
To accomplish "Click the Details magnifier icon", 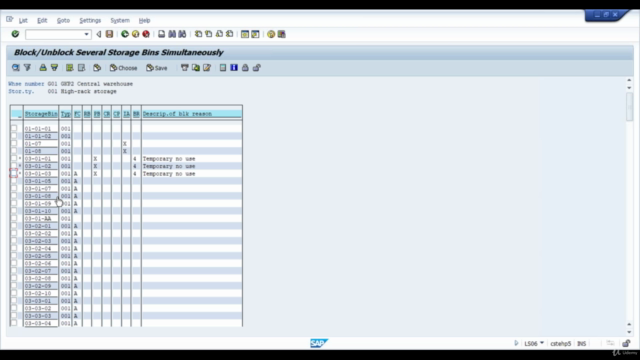I will (16, 68).
